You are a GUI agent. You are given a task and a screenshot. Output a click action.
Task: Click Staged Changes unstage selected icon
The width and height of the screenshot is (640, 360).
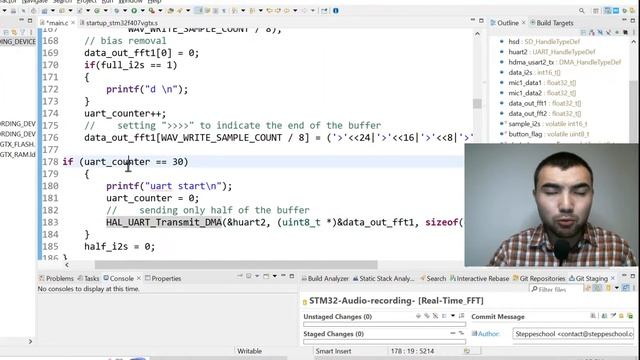tap(453, 333)
